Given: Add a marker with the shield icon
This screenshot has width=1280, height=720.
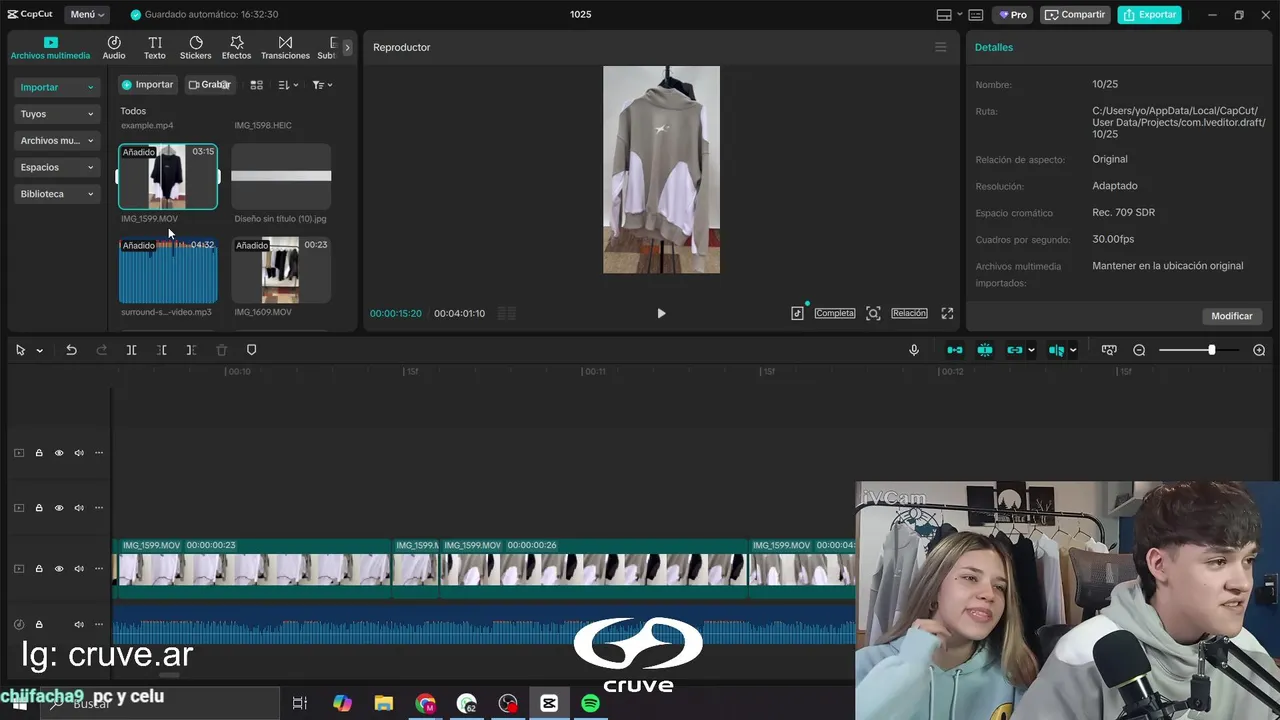Looking at the screenshot, I should pyautogui.click(x=252, y=350).
